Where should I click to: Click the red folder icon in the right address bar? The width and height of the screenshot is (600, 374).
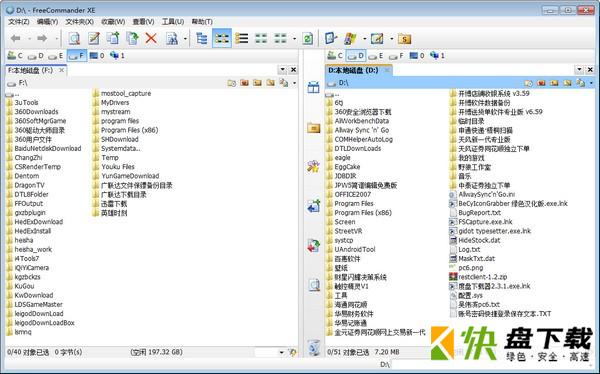click(541, 83)
